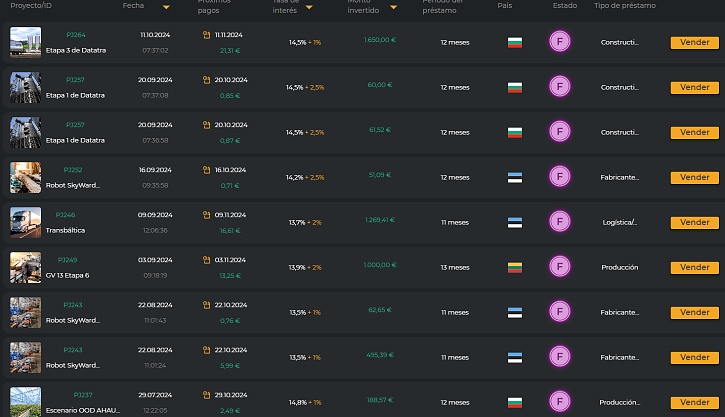Sort by the Monto invertido arrow
This screenshot has height=417, width=725.
[x=394, y=7]
